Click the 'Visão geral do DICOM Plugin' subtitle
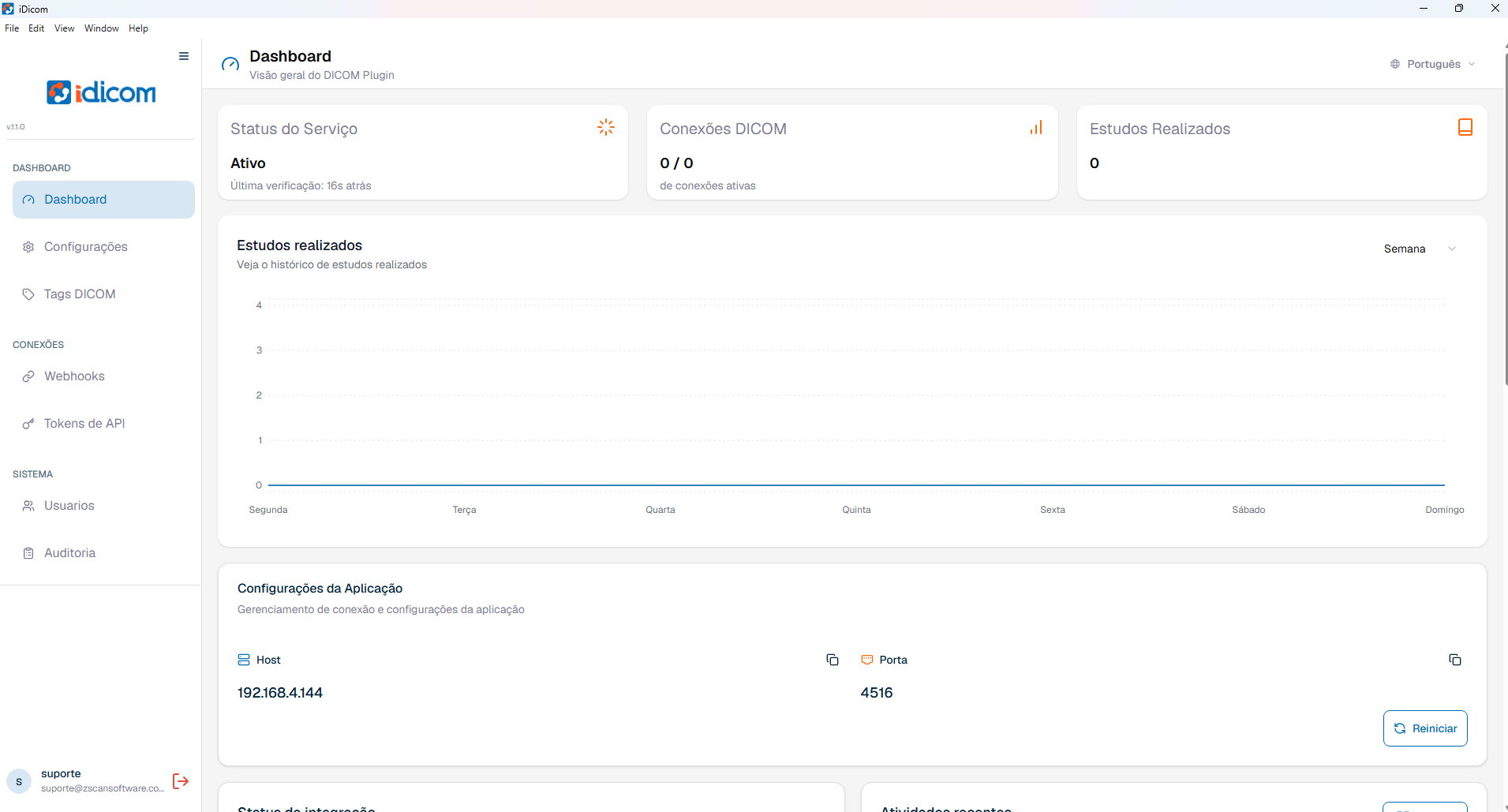The height and width of the screenshot is (812, 1508). pyautogui.click(x=322, y=75)
